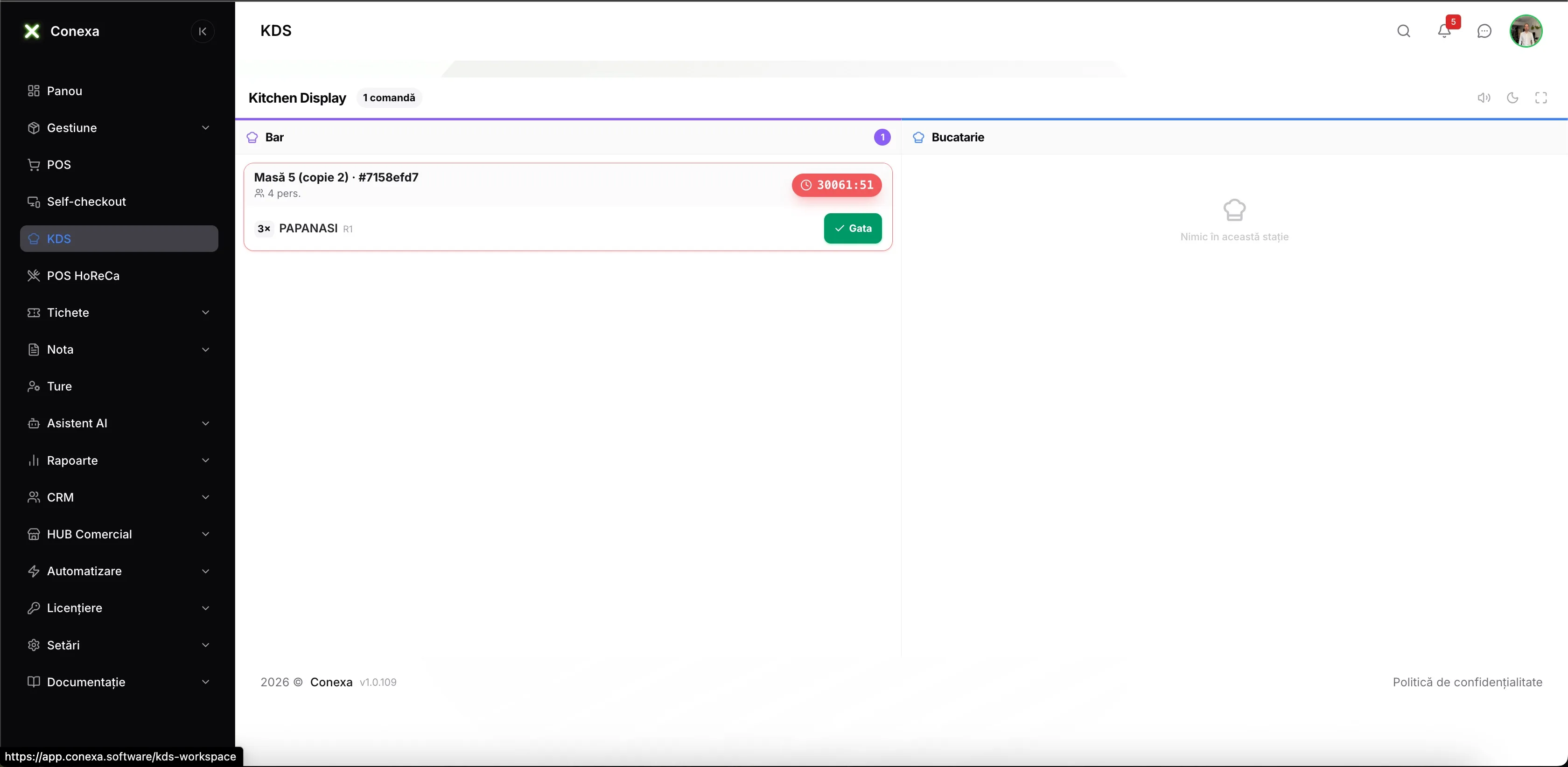The image size is (1568, 767).
Task: Expand the Automatizare menu chevron
Action: pyautogui.click(x=206, y=571)
